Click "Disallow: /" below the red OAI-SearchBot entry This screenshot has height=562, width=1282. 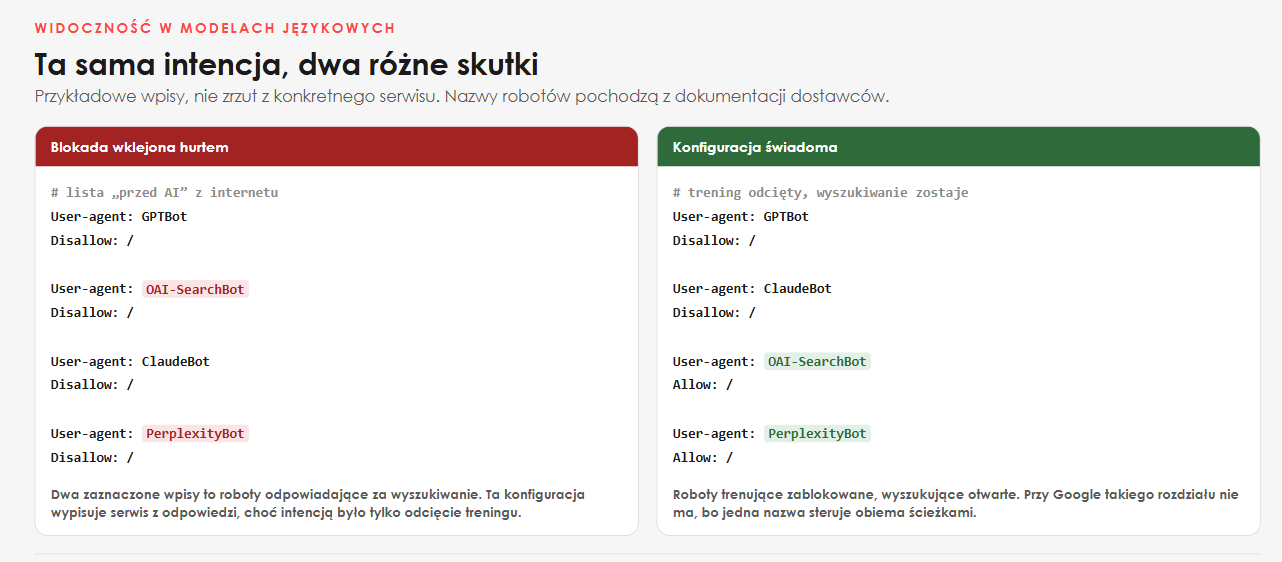(x=92, y=312)
